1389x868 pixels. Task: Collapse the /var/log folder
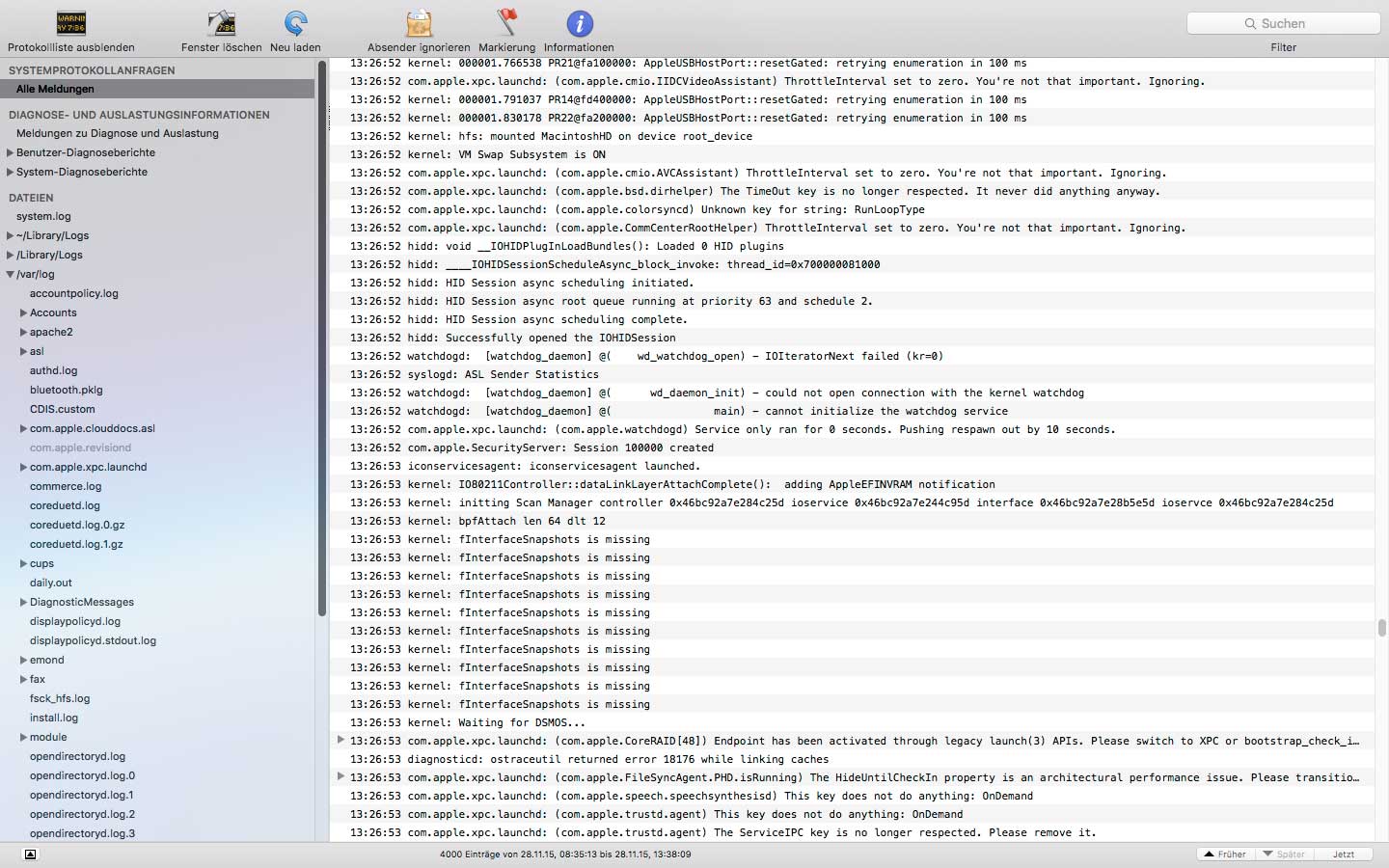(x=11, y=274)
